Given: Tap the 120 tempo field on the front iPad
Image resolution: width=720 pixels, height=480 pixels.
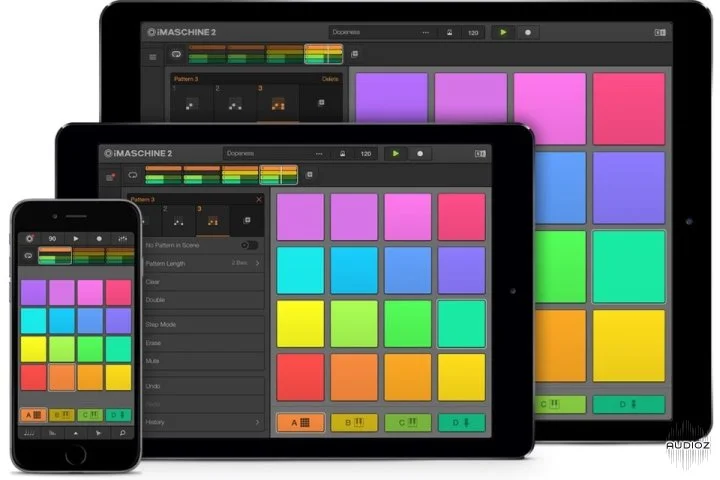Looking at the screenshot, I should (366, 153).
